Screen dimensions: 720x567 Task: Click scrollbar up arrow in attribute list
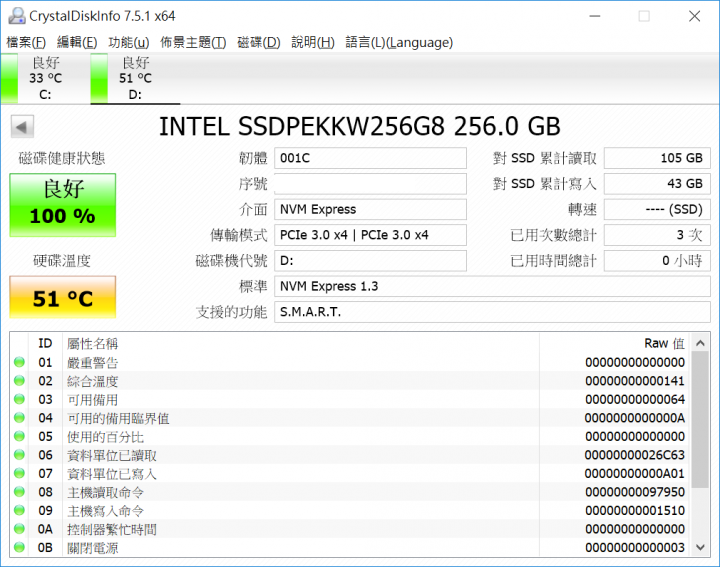700,343
